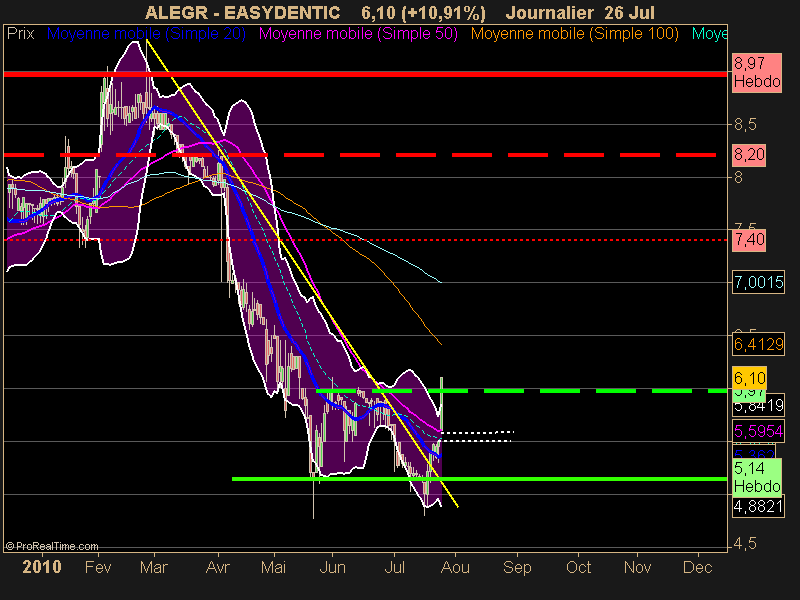The image size is (800, 600).
Task: Click the '6,10 (+10,91%)' quote text
Action: click(x=423, y=12)
